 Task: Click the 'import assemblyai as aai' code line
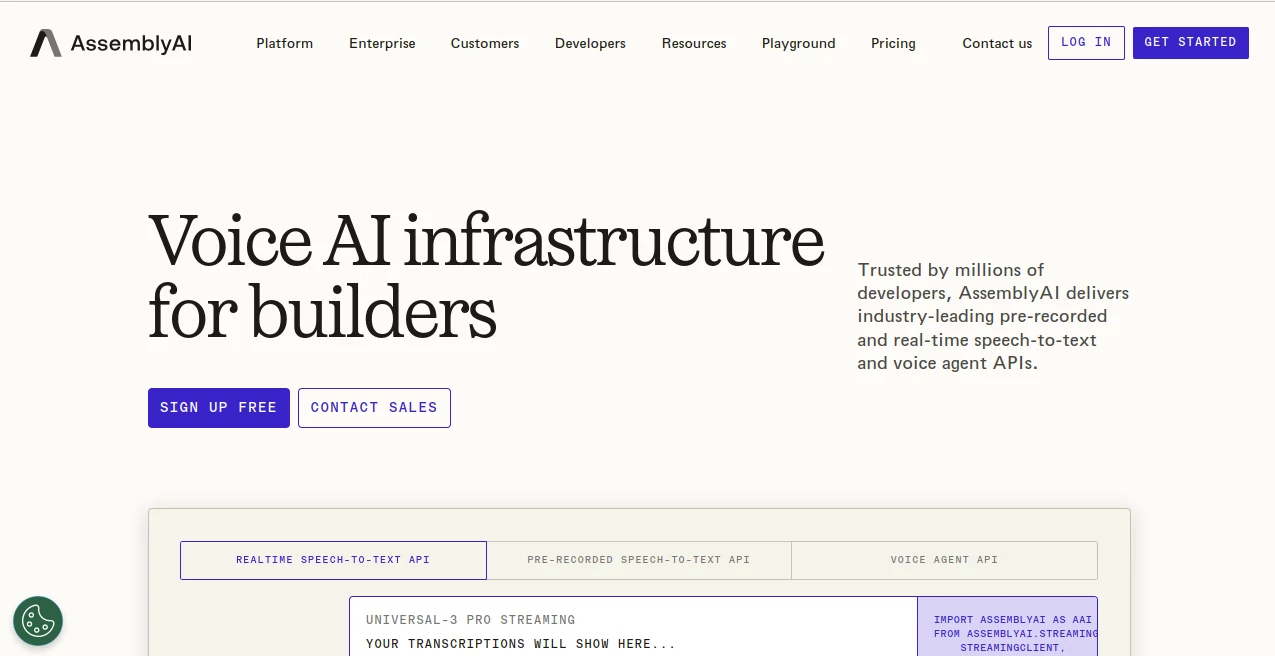point(1013,620)
